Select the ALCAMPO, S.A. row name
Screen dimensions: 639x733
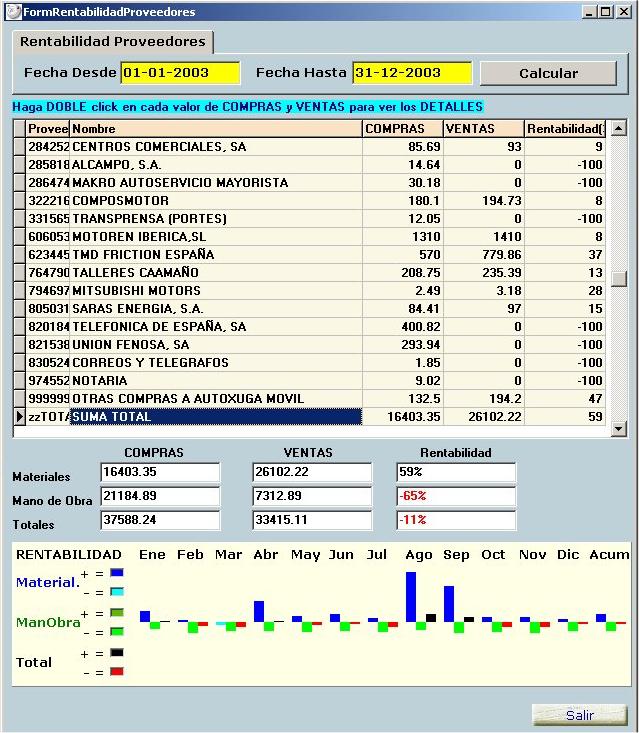click(216, 165)
